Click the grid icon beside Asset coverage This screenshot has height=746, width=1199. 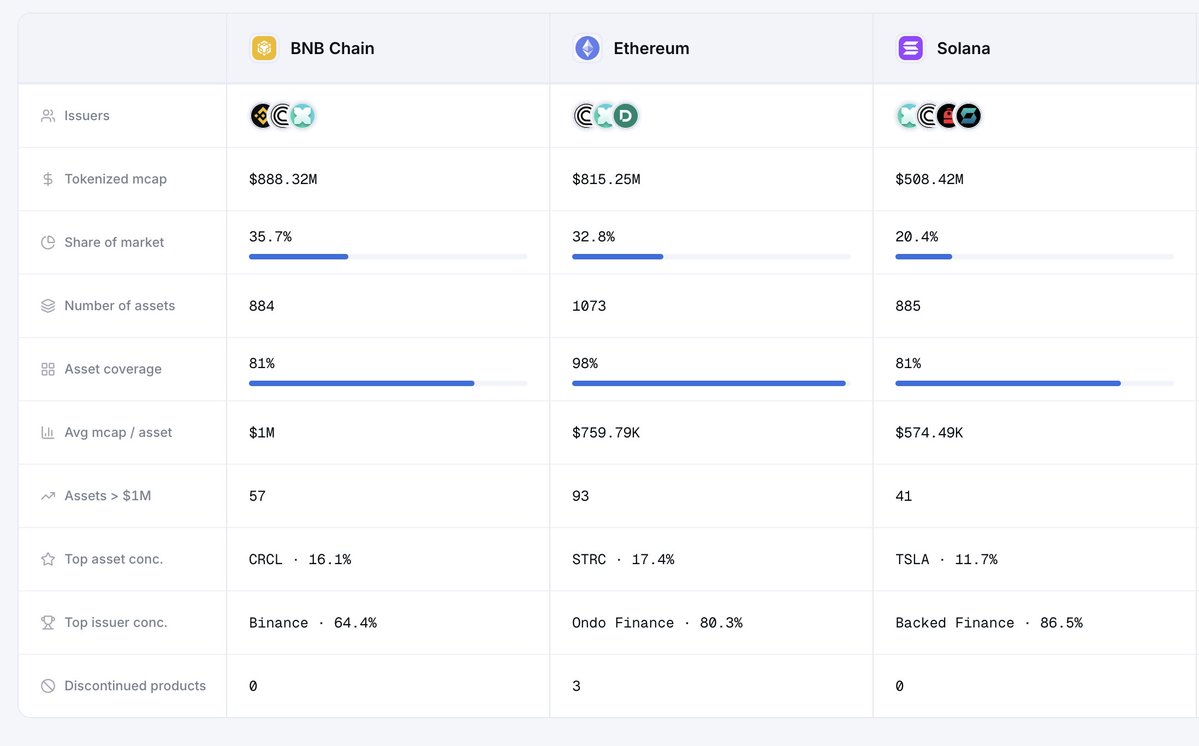click(47, 369)
